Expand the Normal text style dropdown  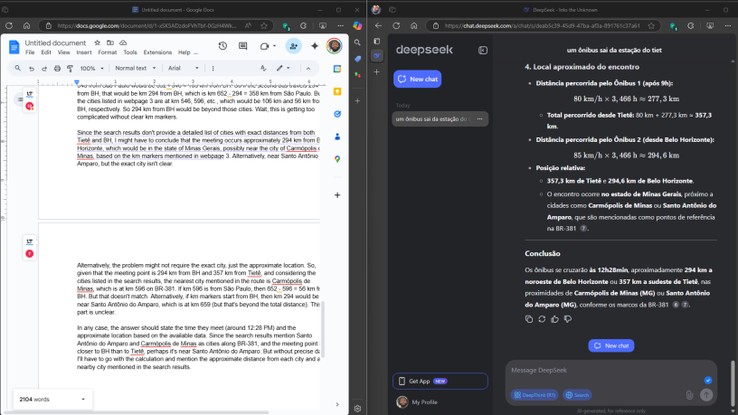[x=135, y=69]
